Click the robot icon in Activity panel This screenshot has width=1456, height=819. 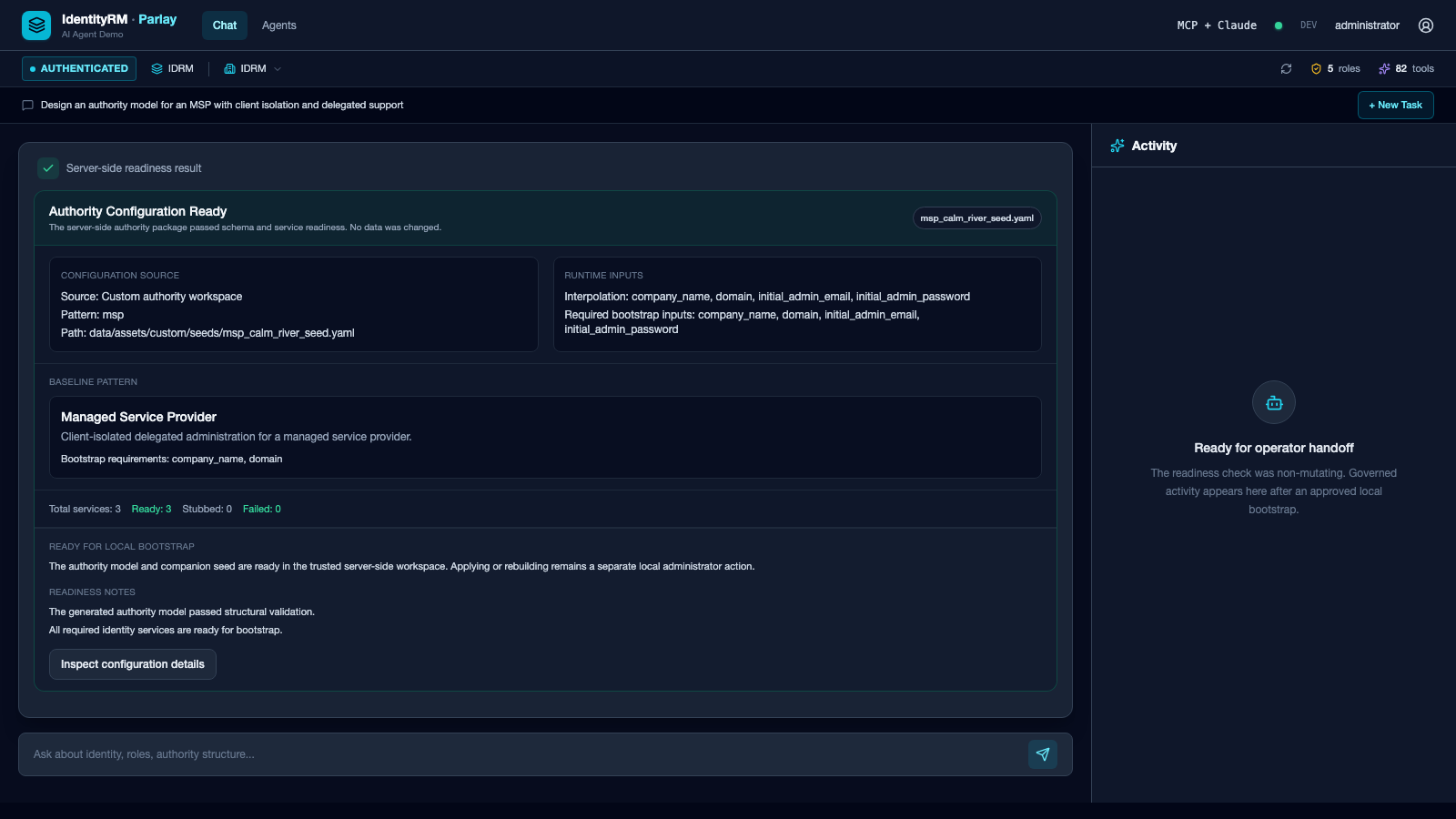click(x=1274, y=402)
